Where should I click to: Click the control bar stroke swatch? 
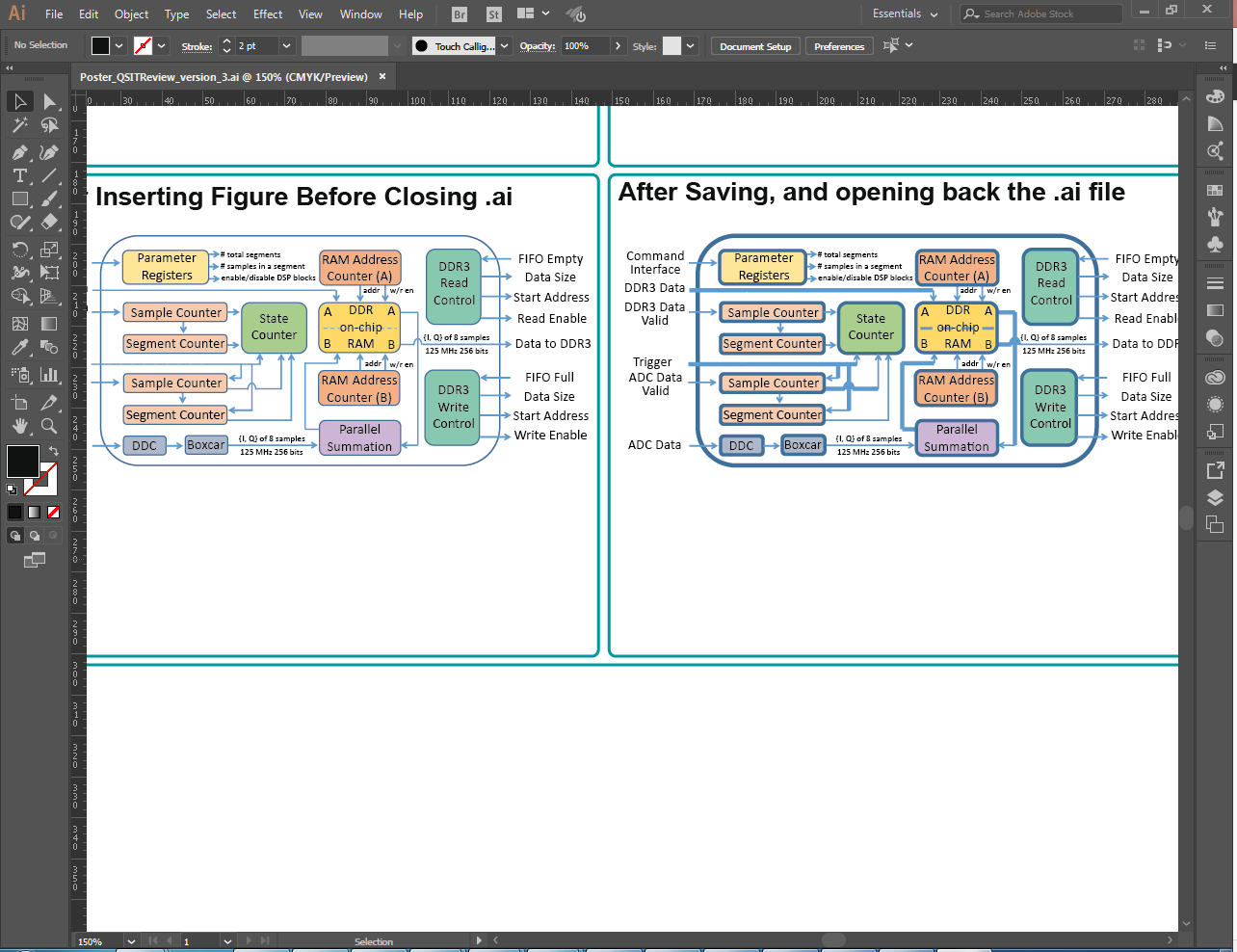143,46
